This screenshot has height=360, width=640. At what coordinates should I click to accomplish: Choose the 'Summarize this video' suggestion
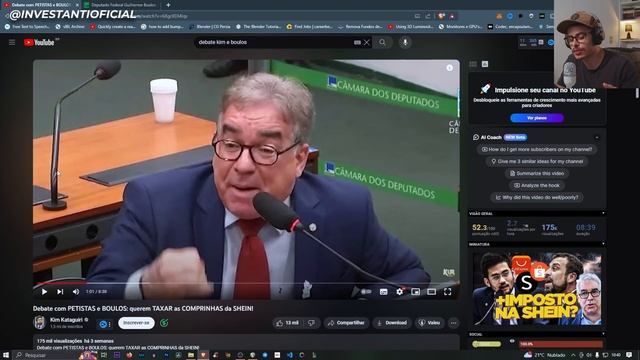537,173
